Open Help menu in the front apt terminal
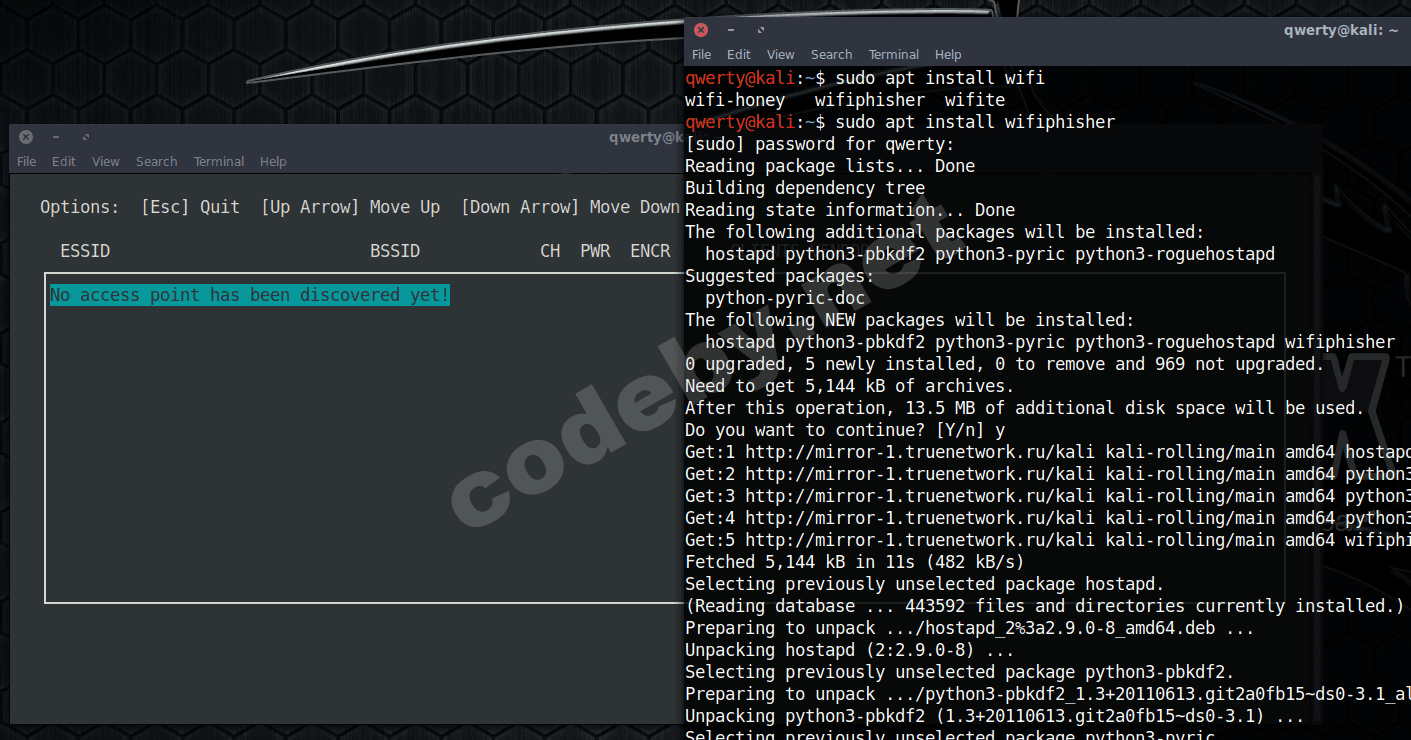The height and width of the screenshot is (740, 1411). click(x=948, y=55)
